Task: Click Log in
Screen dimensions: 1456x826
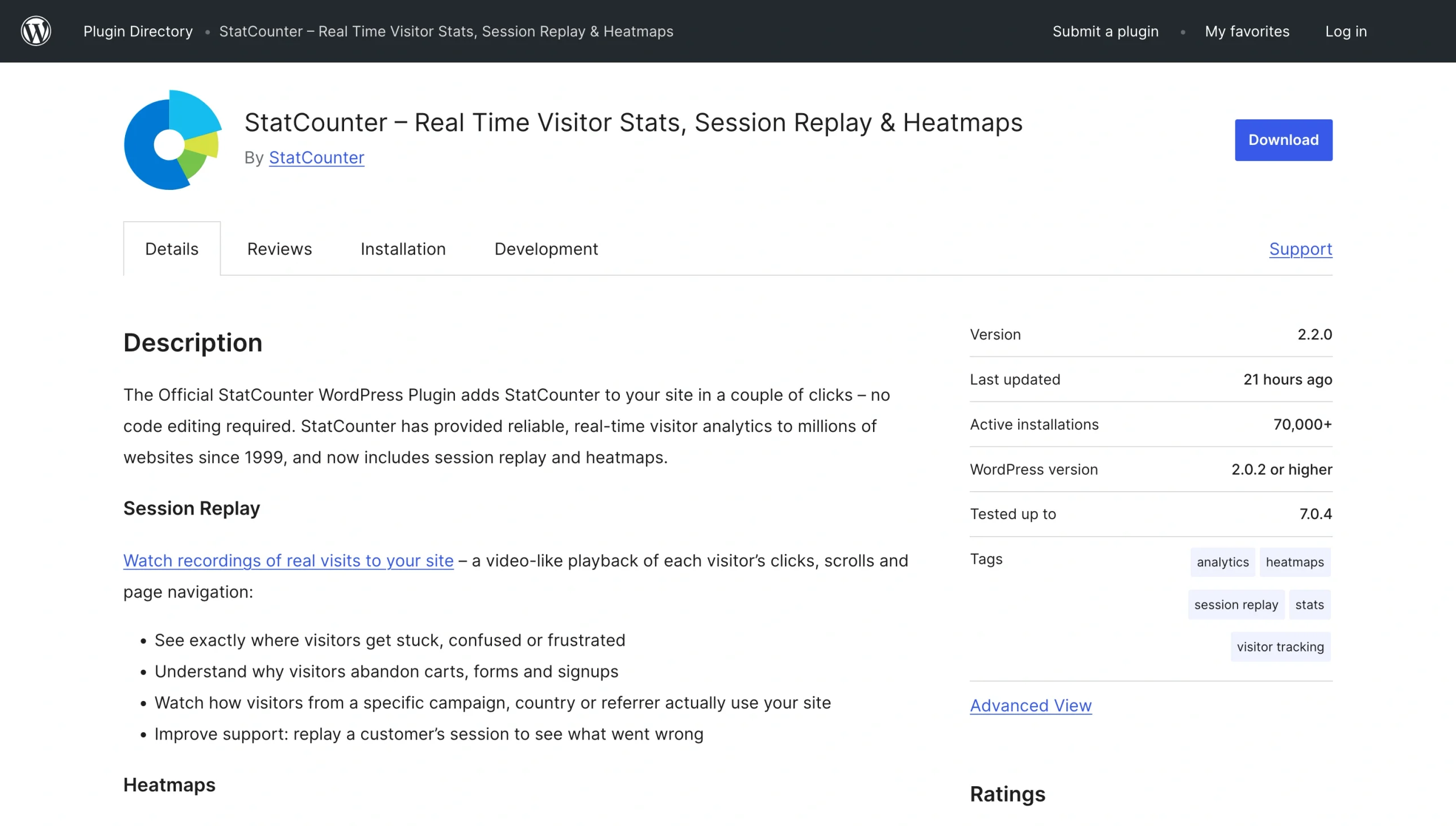Action: point(1346,31)
